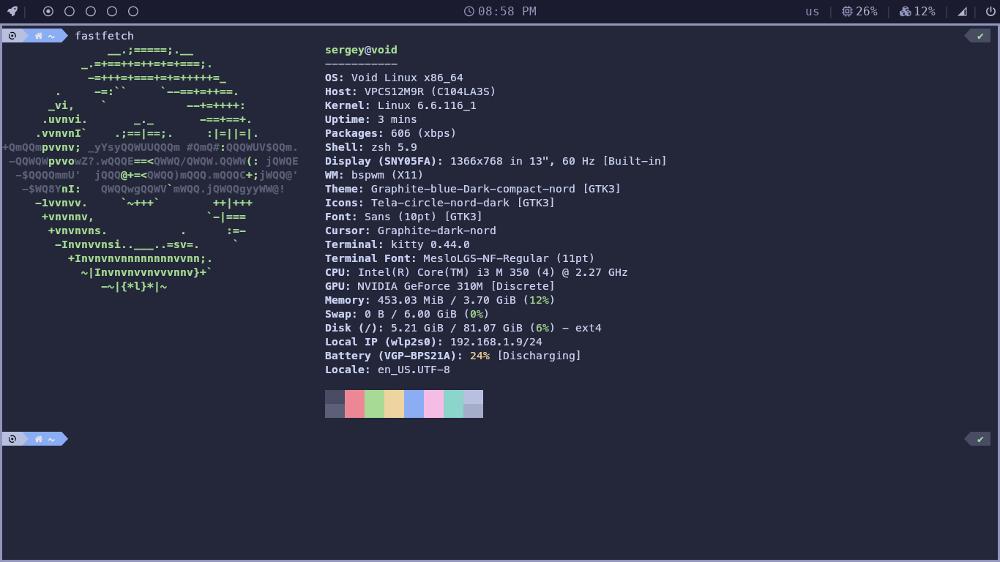The image size is (1000, 562).
Task: Open the 08:58 PM time display
Action: pyautogui.click(x=508, y=11)
